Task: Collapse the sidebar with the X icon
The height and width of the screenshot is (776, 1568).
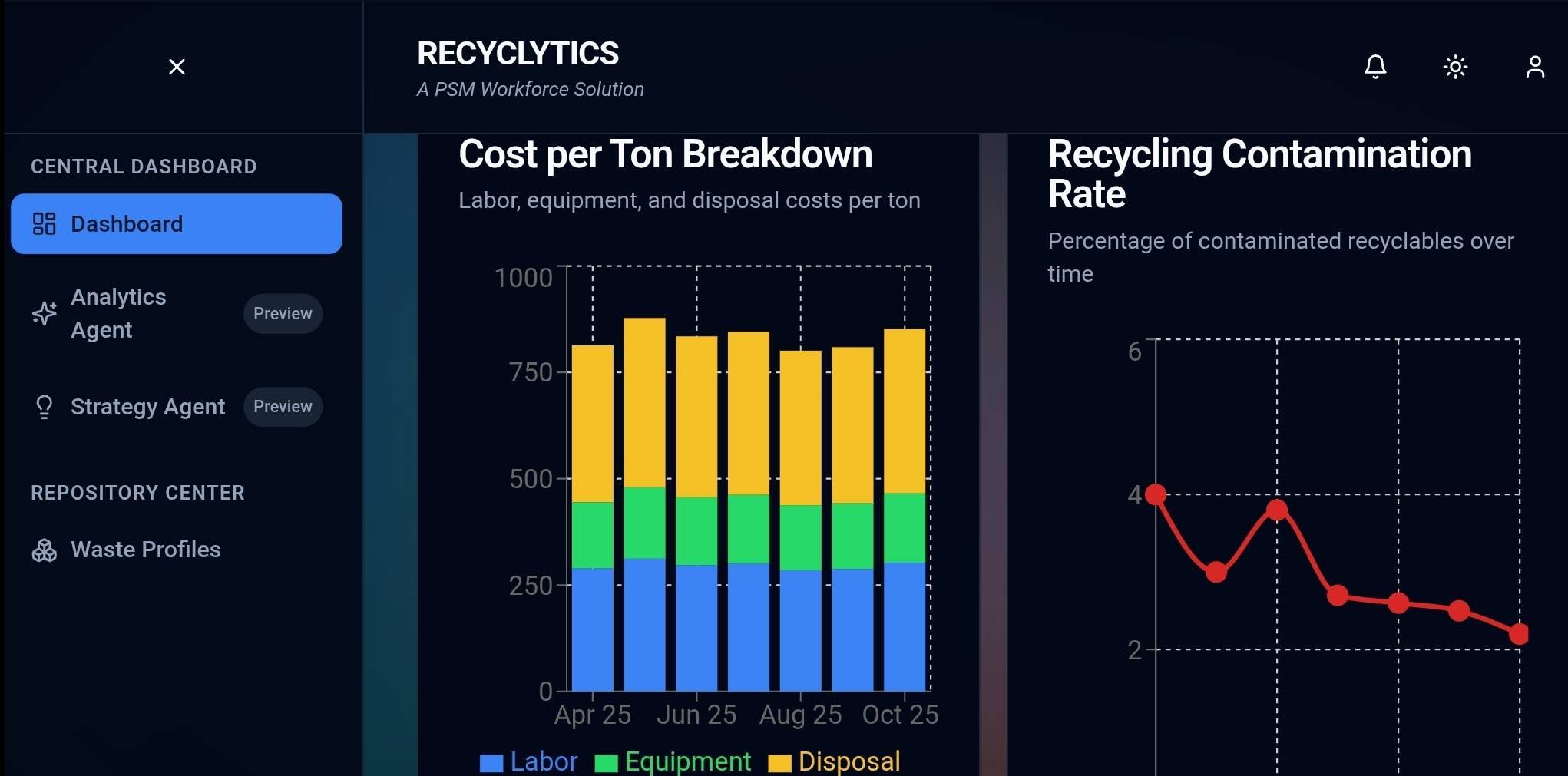Action: 176,67
